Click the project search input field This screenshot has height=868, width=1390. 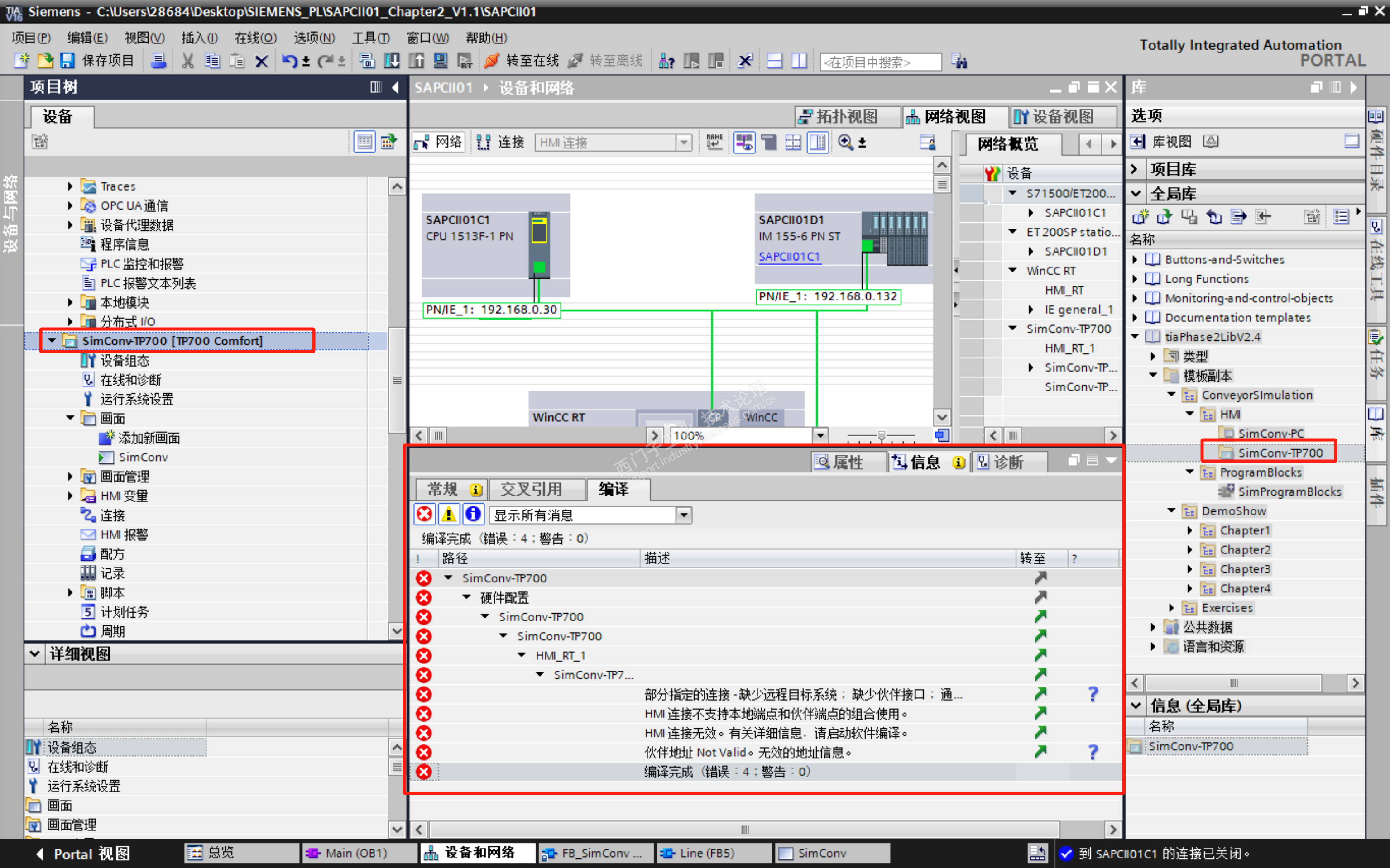point(881,62)
